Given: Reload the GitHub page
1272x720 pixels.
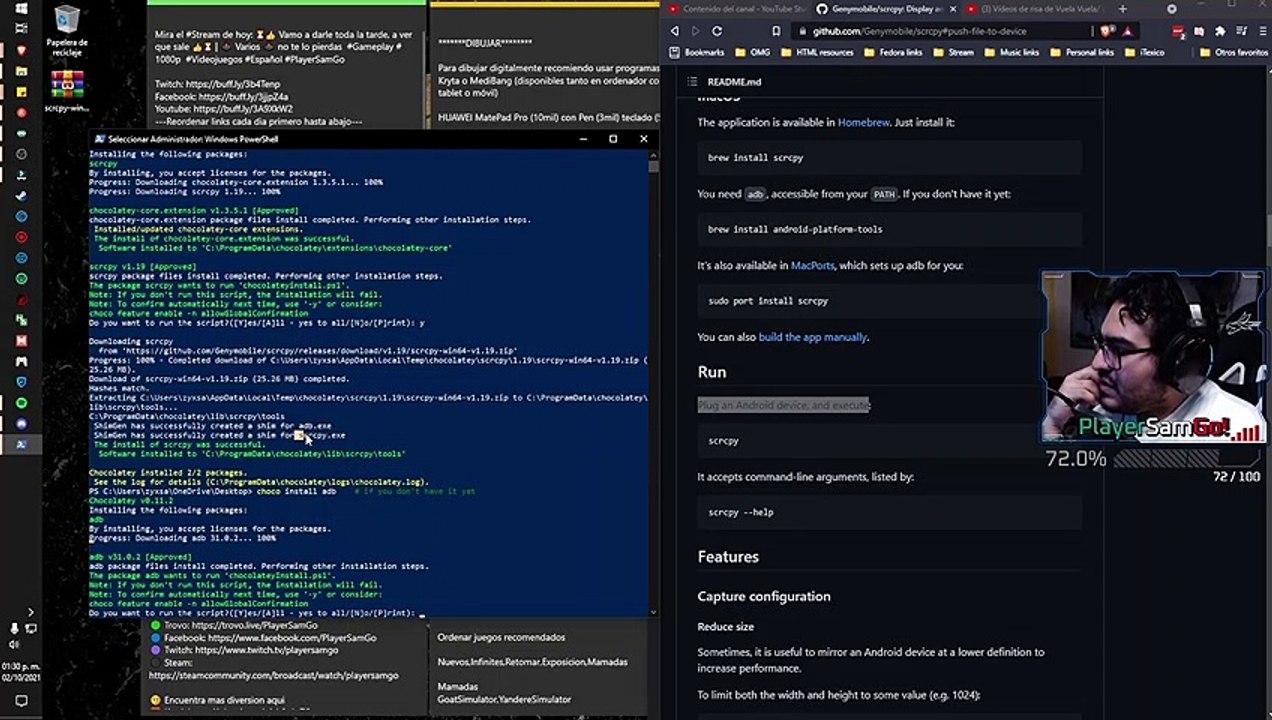Looking at the screenshot, I should click(x=716, y=31).
